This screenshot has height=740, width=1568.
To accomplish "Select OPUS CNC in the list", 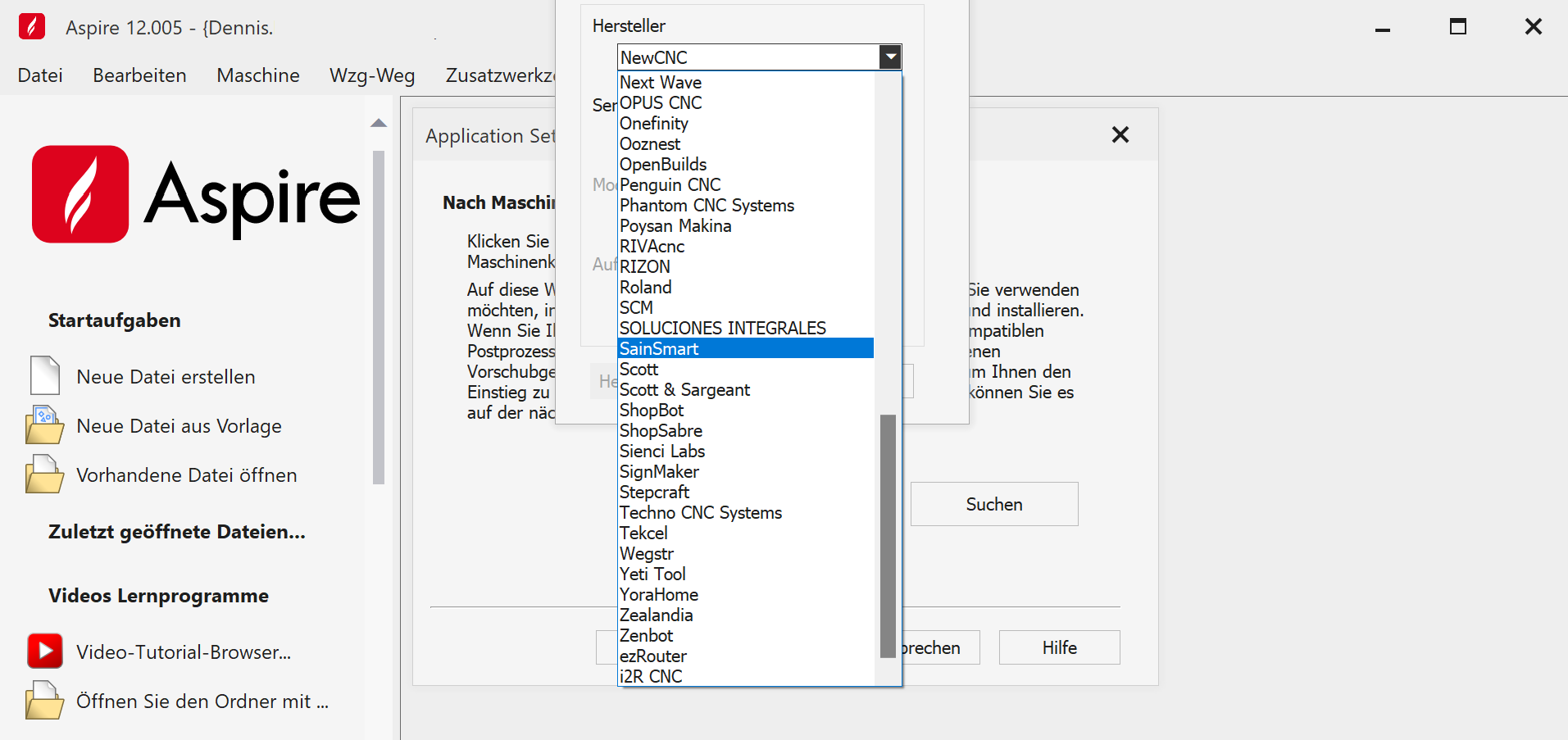I will click(746, 102).
